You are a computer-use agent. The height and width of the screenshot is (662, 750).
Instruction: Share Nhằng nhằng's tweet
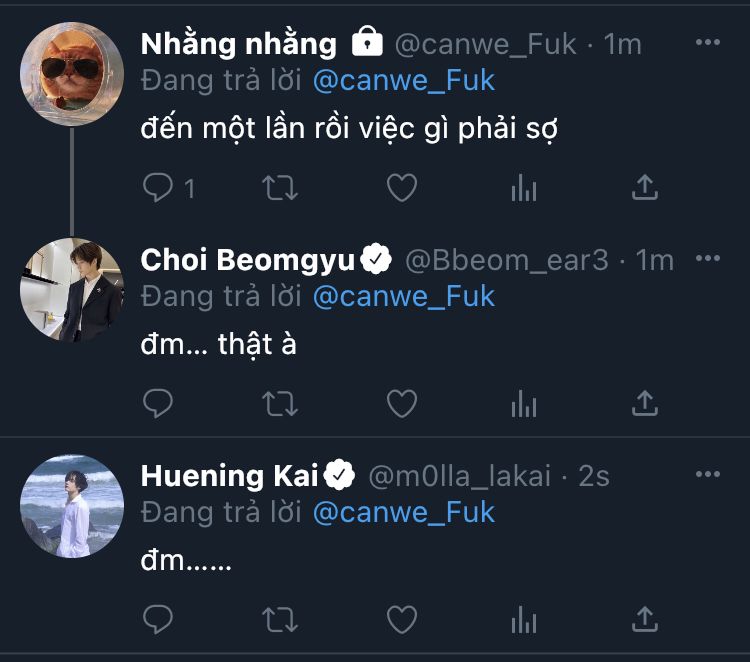coord(645,187)
